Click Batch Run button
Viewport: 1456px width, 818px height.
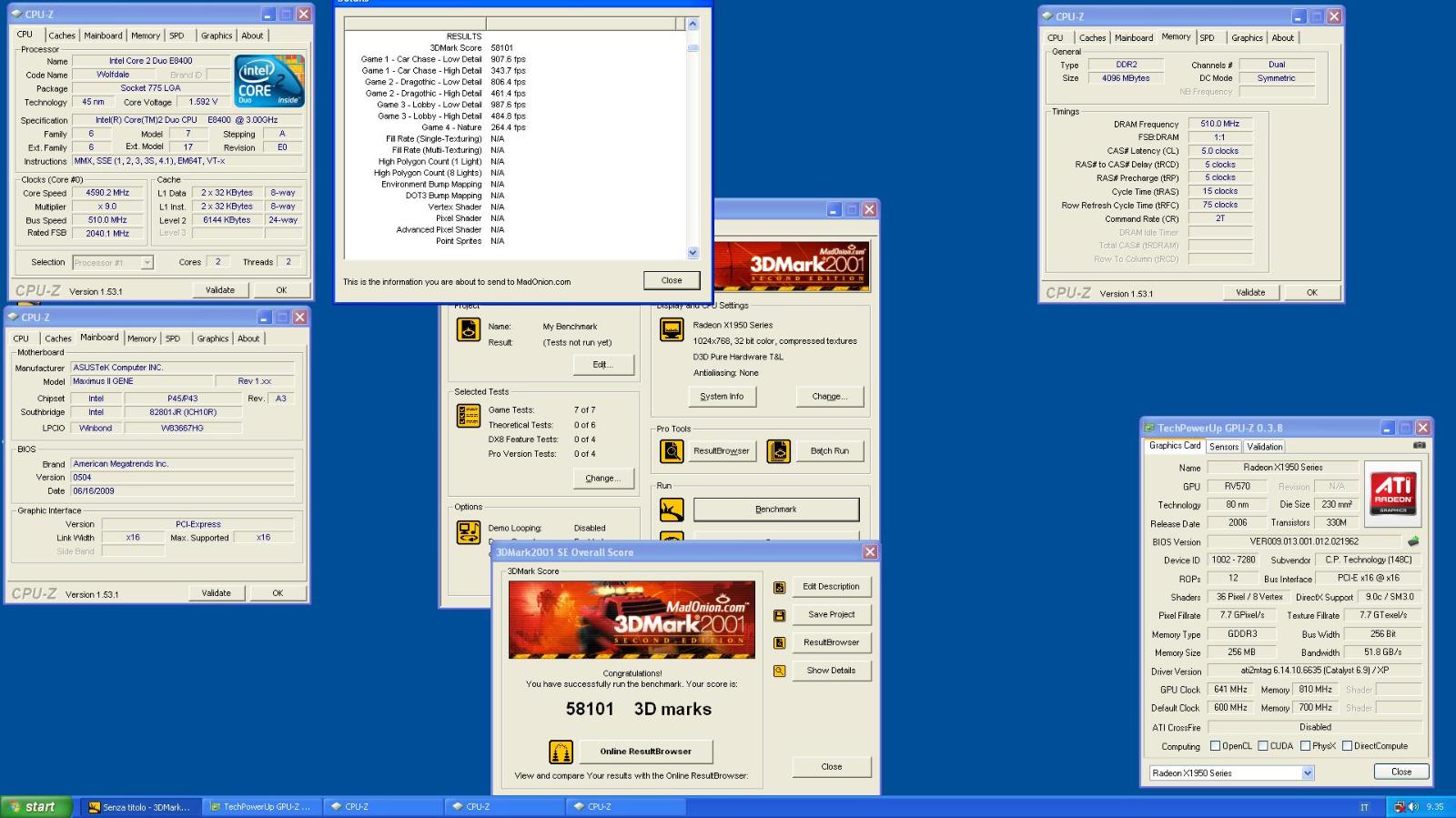[830, 450]
